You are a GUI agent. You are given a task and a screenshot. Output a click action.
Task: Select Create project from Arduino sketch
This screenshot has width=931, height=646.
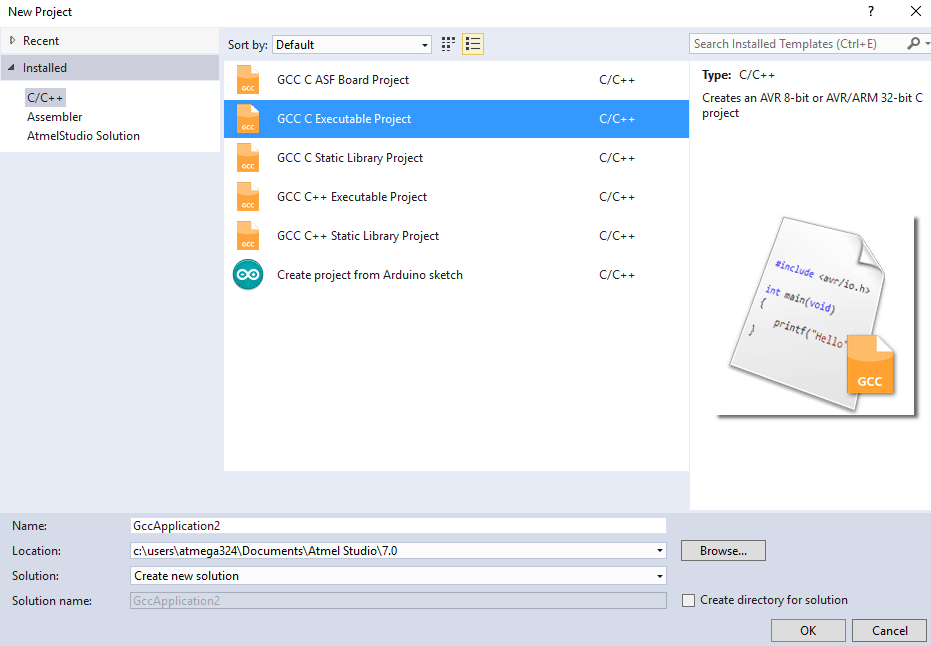pos(369,275)
